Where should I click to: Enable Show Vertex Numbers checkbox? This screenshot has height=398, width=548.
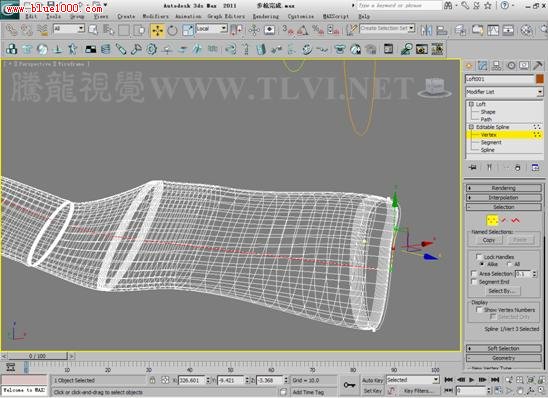(480, 310)
